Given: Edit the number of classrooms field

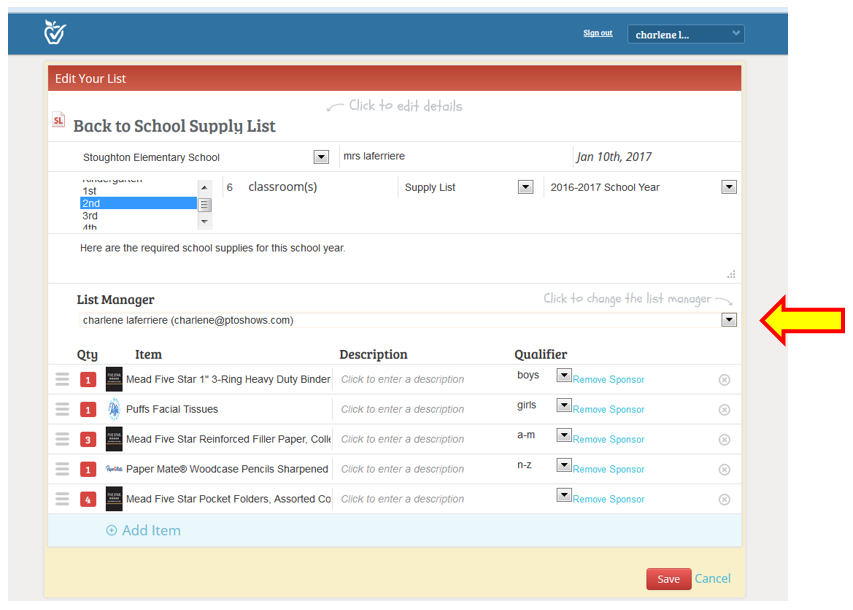Looking at the screenshot, I should click(x=231, y=187).
